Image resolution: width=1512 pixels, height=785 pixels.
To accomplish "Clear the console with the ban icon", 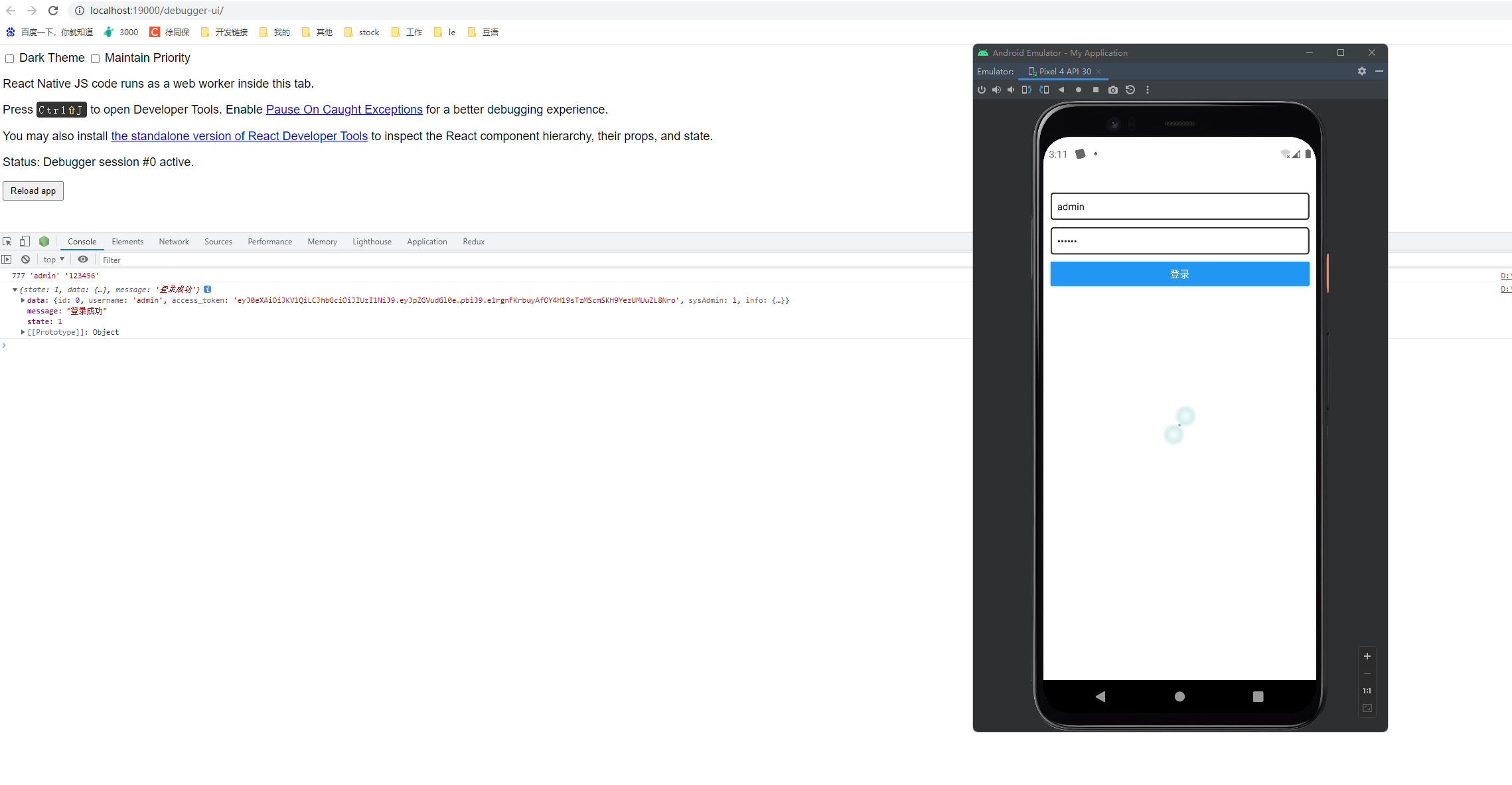I will (25, 260).
